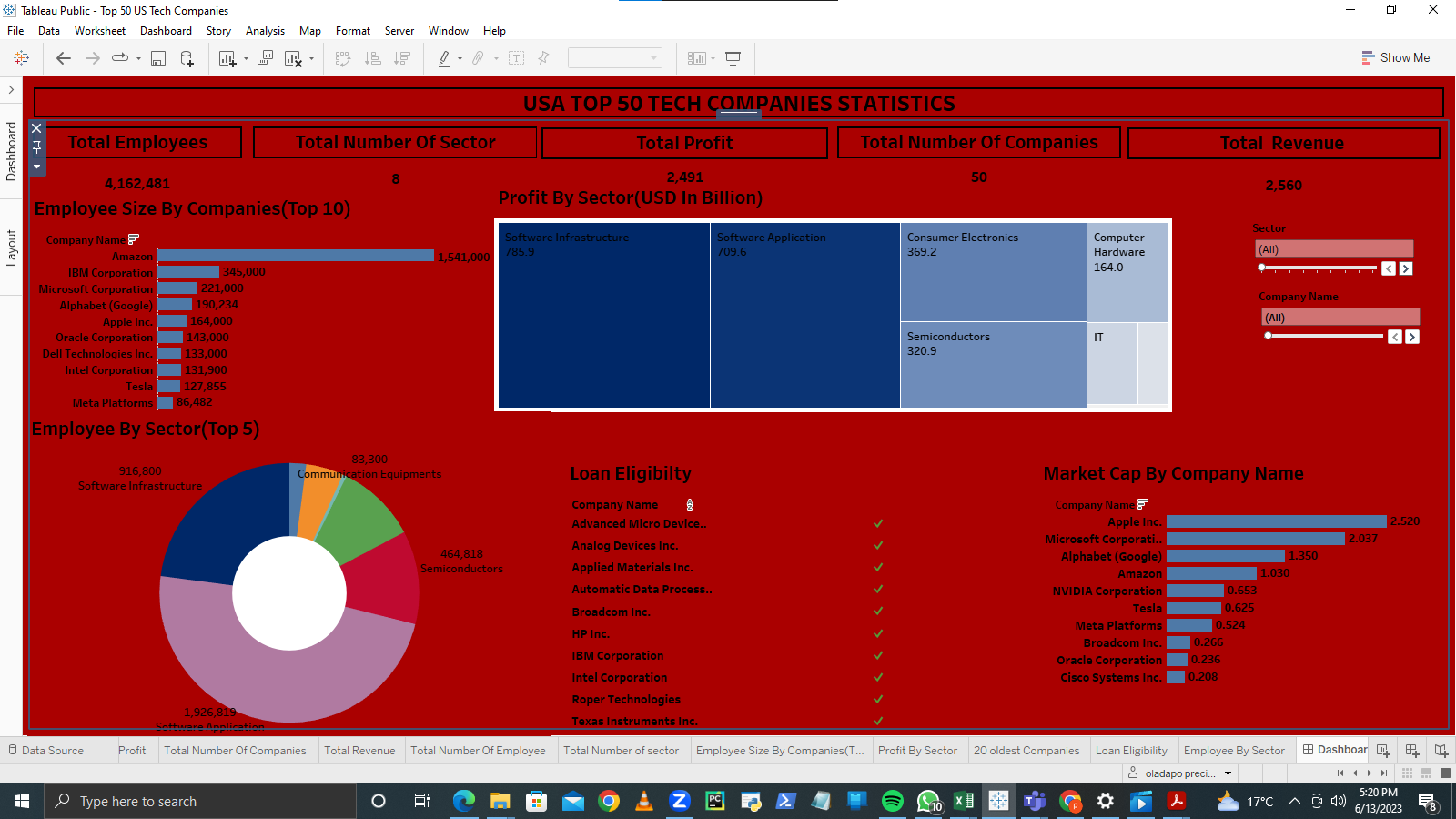1456x819 pixels.
Task: Open the Sector filter (All) dropdown
Action: [1334, 248]
